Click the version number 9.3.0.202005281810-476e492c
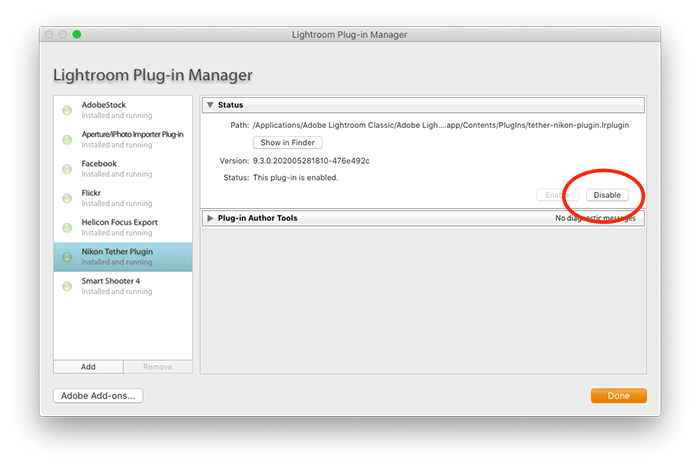The width and height of the screenshot is (700, 468). pos(311,161)
